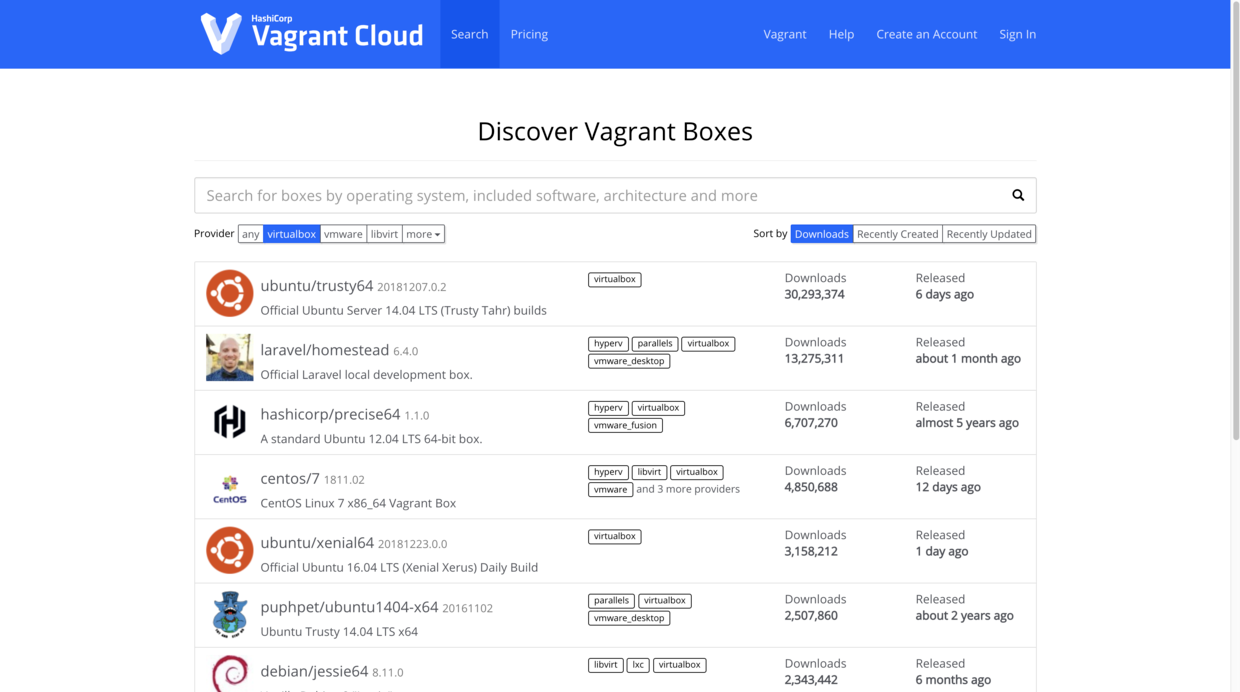Open the puphpet/ubuntu1404-x64 box
1240x692 pixels.
point(615,615)
